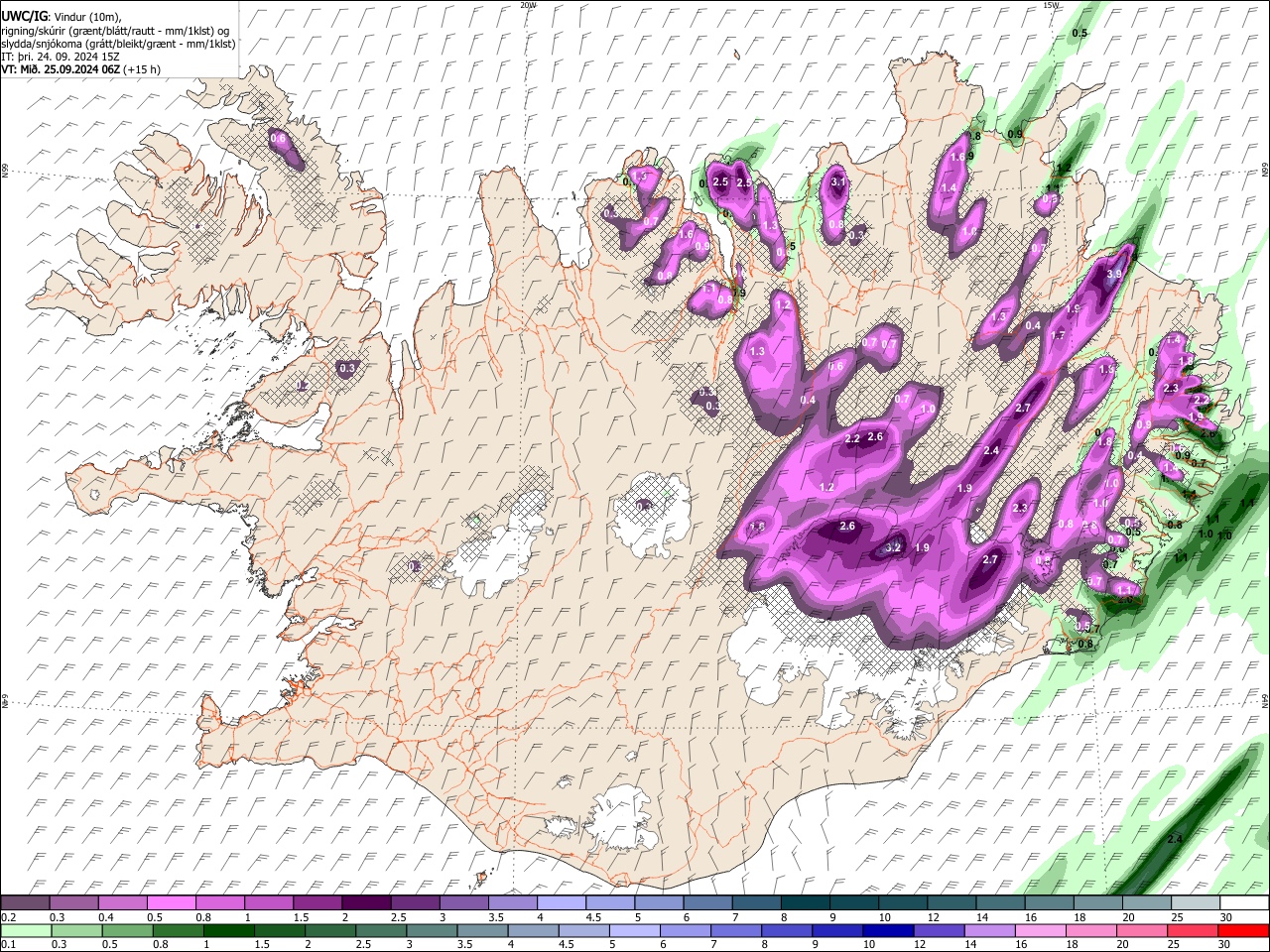The image size is (1270, 952).
Task: Select the bright pink swatch between 0.5 and 0.8
Action: point(171,902)
